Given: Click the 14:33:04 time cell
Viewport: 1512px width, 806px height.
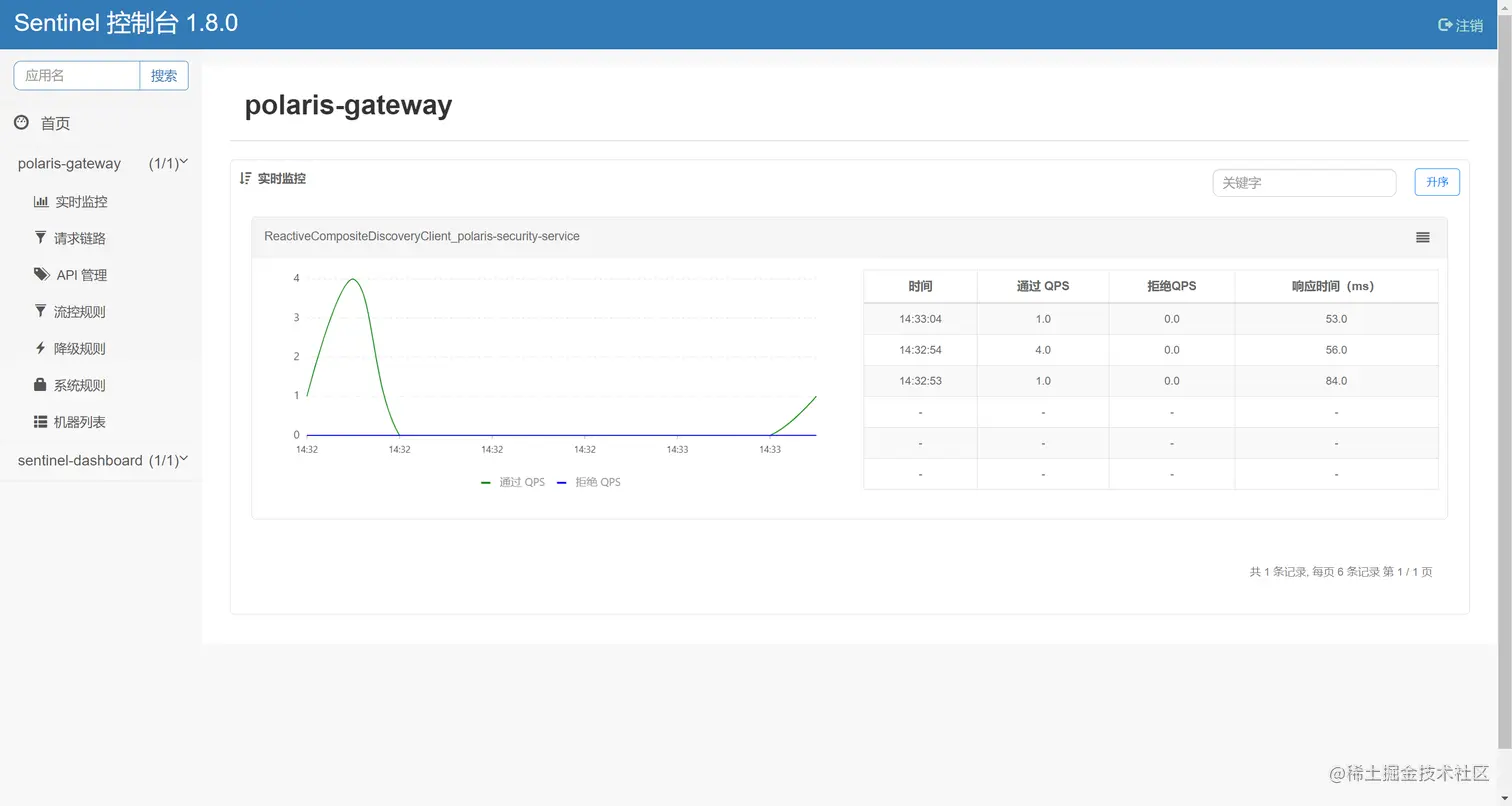Looking at the screenshot, I should (x=920, y=319).
